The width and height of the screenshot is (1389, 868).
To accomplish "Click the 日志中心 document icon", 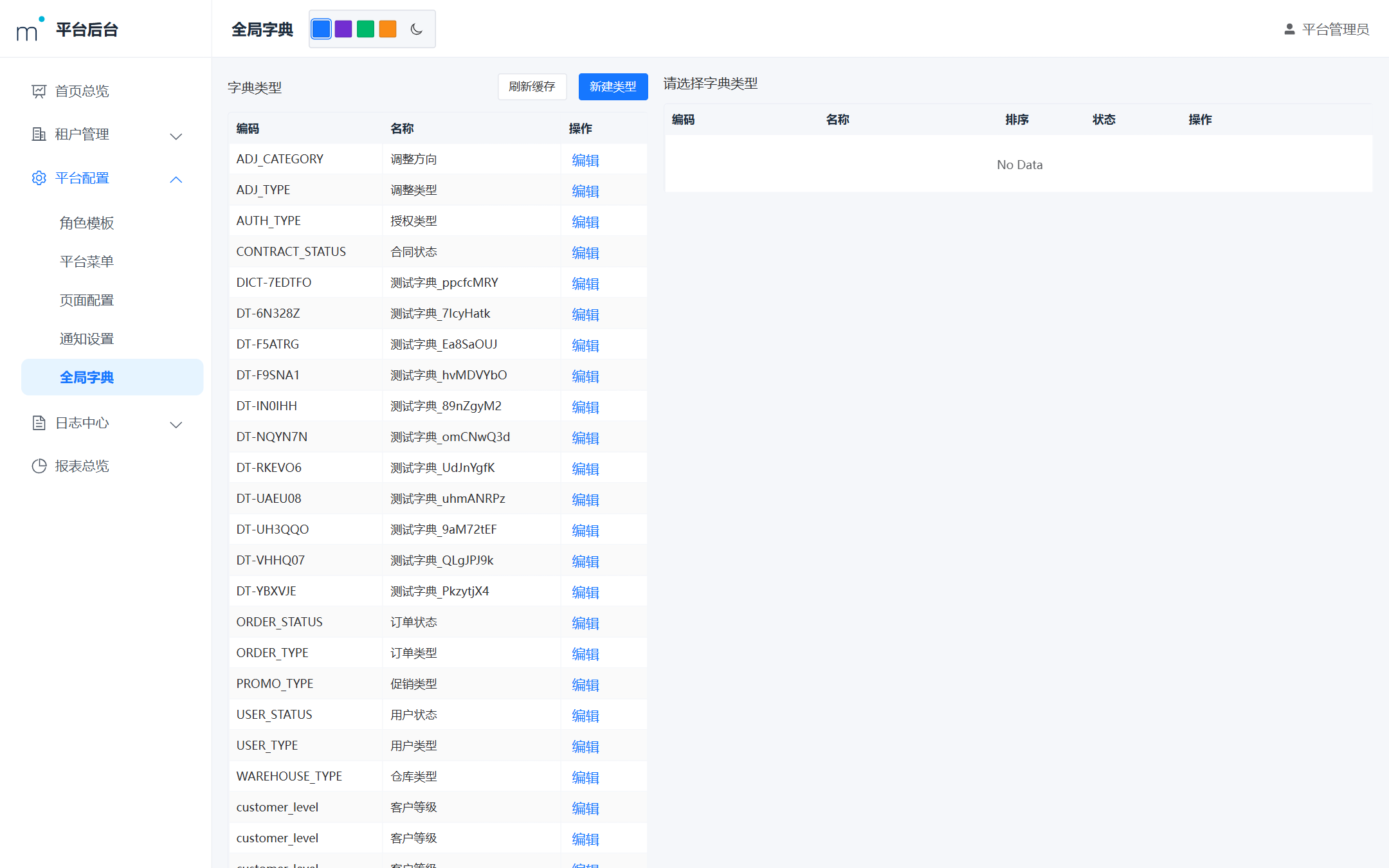I will (x=39, y=423).
